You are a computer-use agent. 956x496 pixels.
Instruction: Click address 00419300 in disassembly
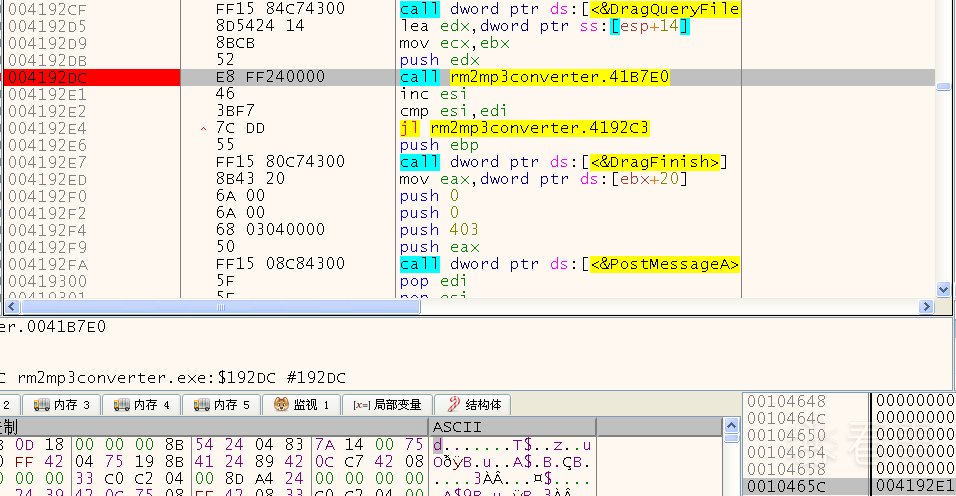[x=48, y=282]
